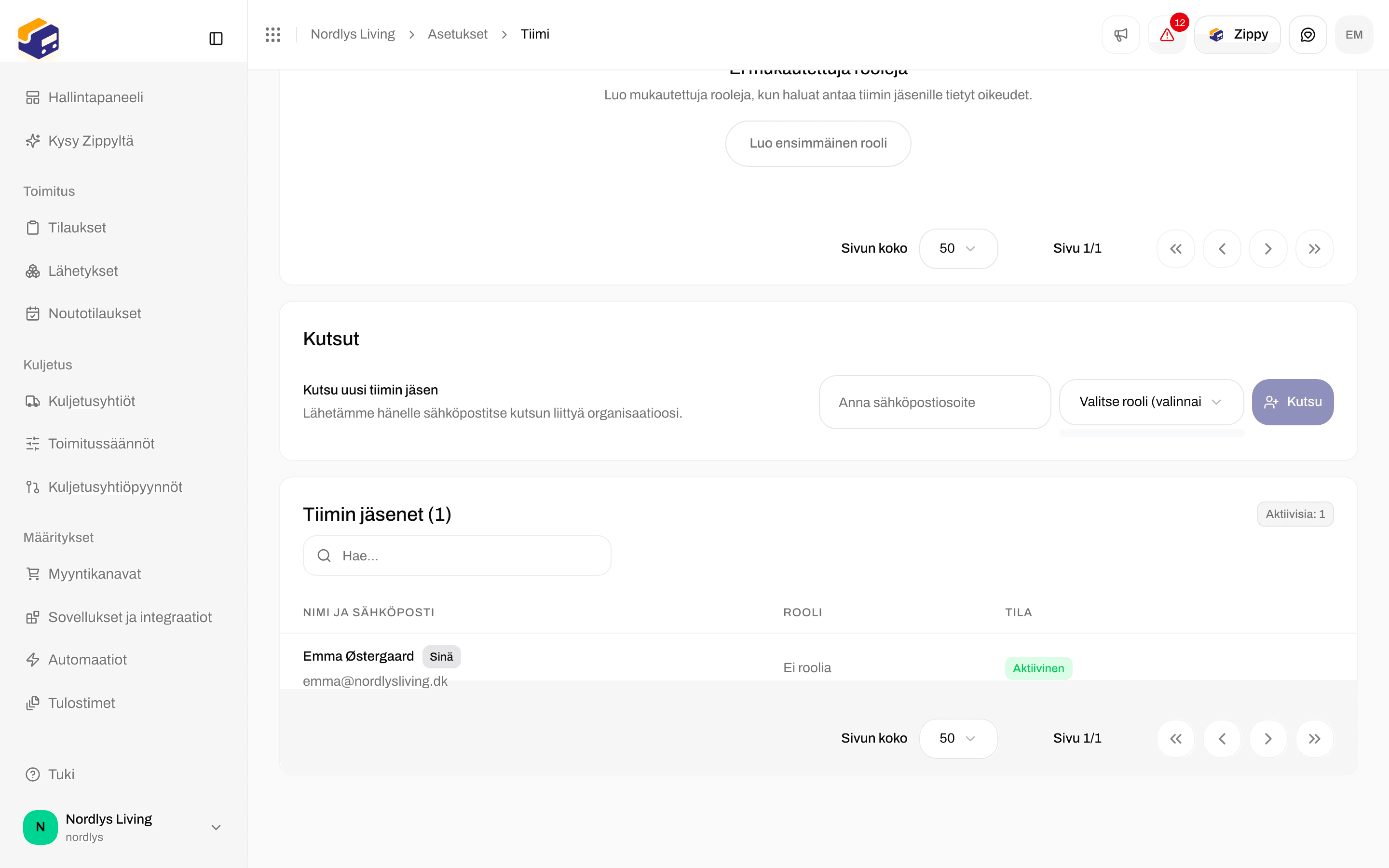This screenshot has height=868, width=1389.
Task: Click the Kutsu invite button
Action: click(x=1293, y=402)
